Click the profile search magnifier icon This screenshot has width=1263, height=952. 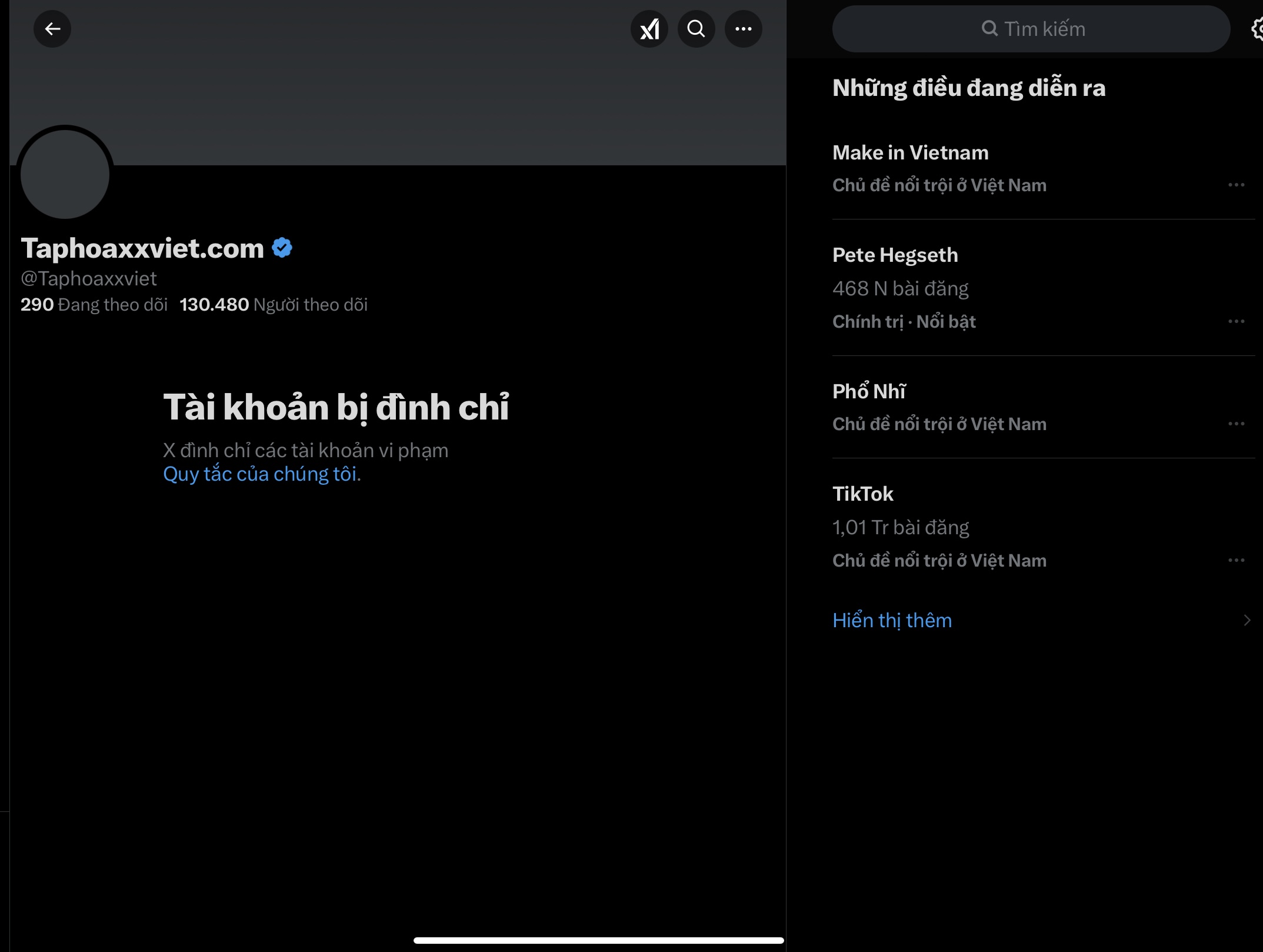point(697,29)
